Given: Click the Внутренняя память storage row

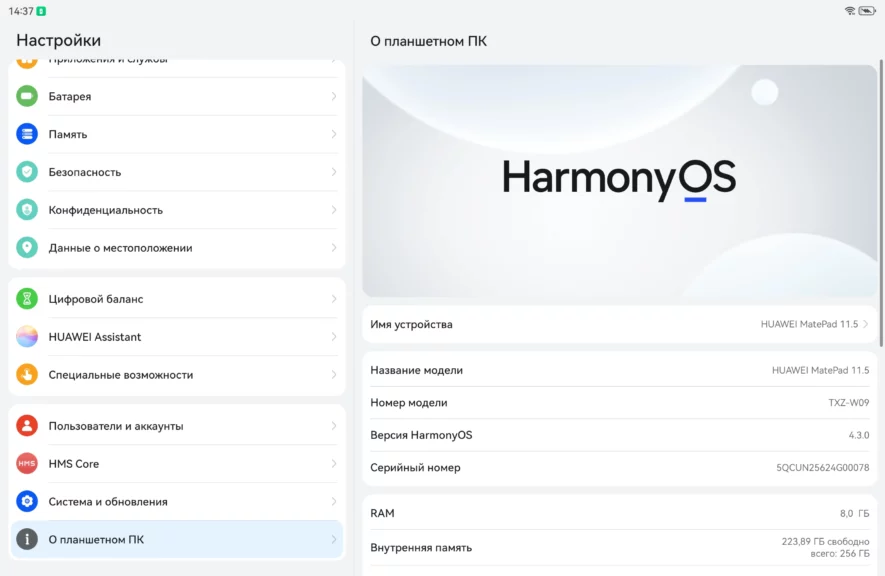Looking at the screenshot, I should (x=619, y=547).
